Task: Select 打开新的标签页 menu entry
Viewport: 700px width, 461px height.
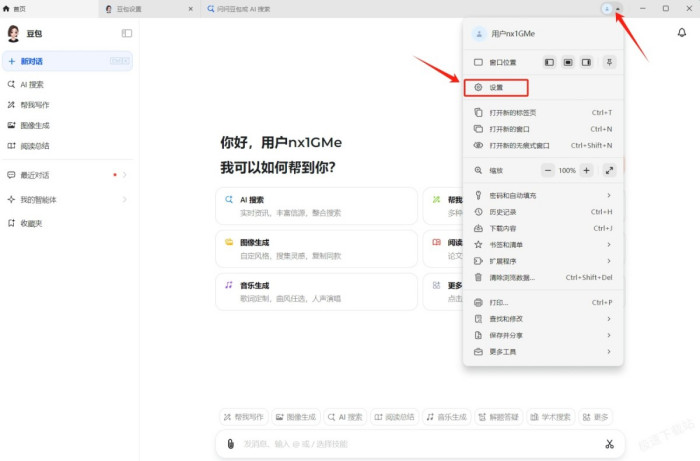Action: (543, 112)
